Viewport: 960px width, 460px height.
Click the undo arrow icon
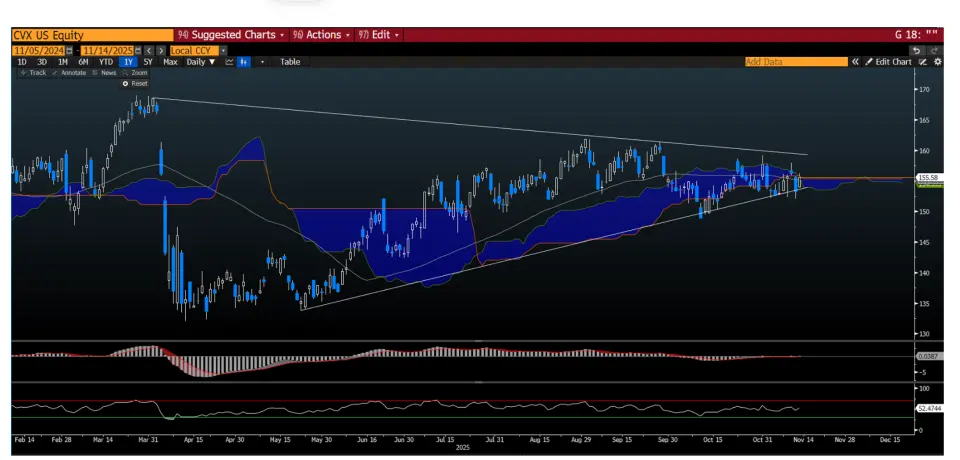916,50
